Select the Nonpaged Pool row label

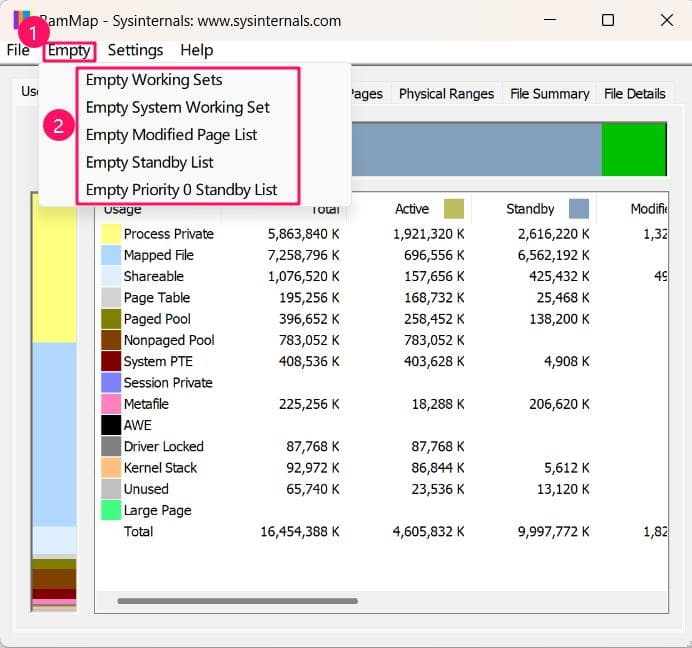tap(169, 340)
